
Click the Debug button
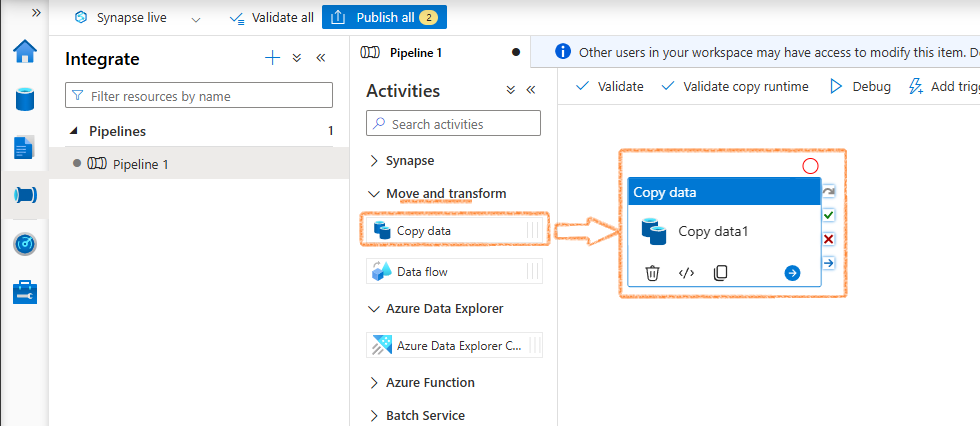click(860, 86)
